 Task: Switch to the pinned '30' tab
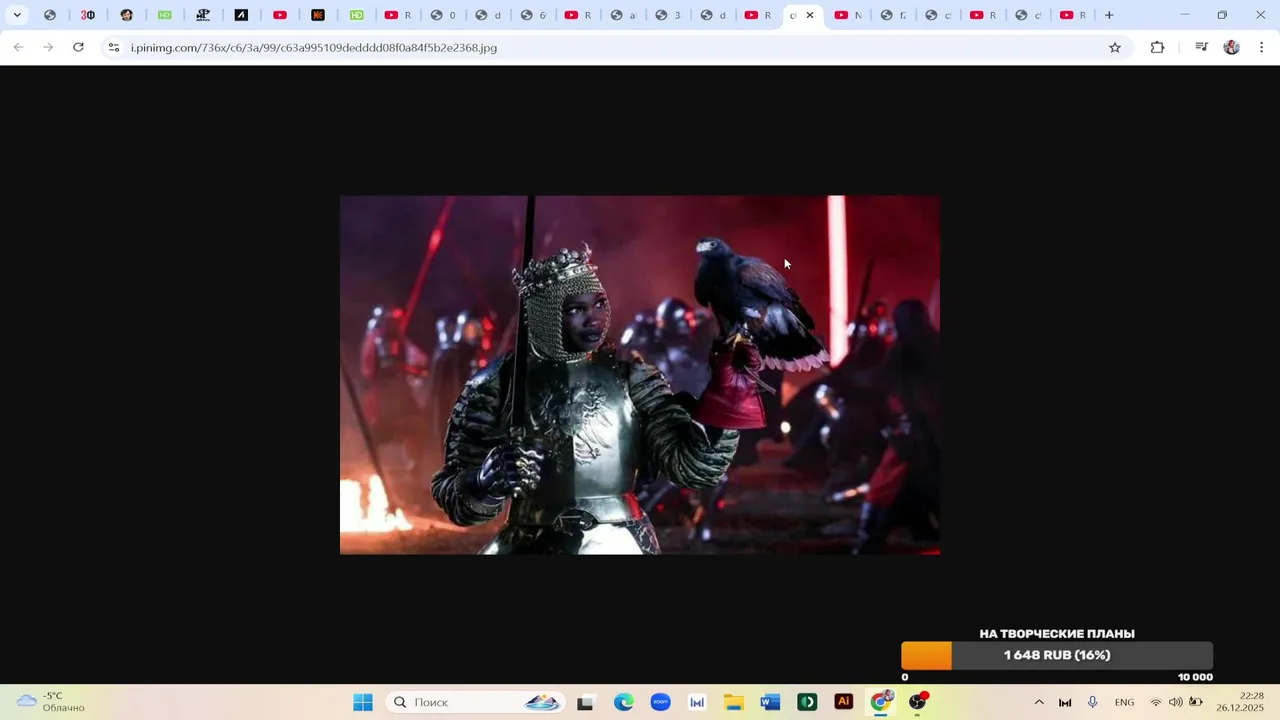(x=88, y=15)
